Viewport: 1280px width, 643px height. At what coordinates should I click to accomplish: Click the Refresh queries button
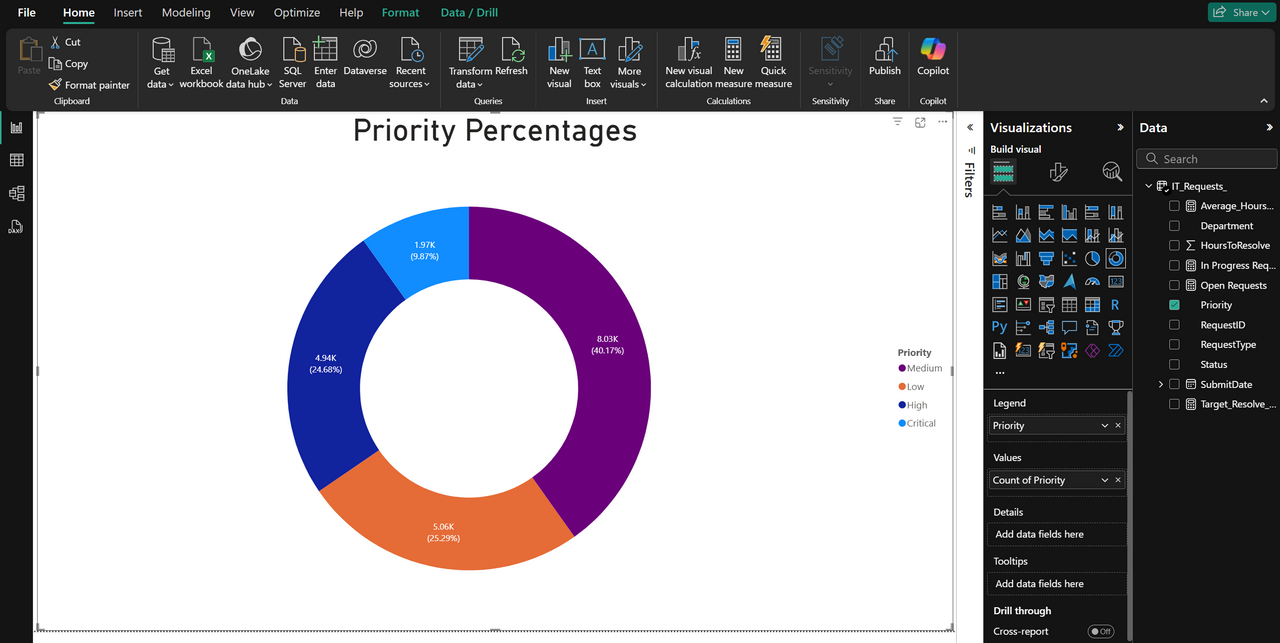coord(511,58)
